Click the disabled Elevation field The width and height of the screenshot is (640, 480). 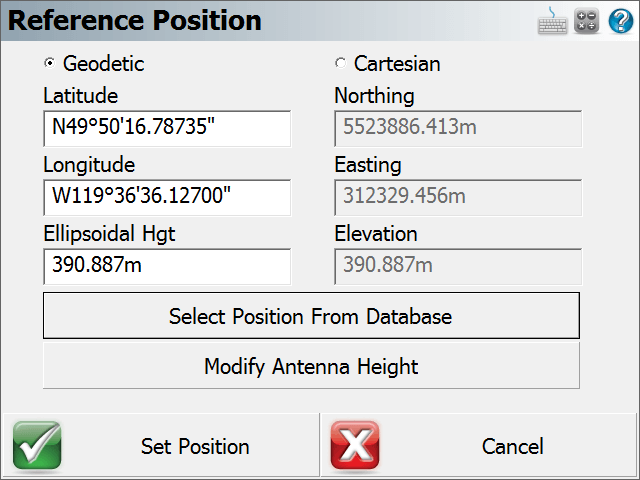coord(458,266)
